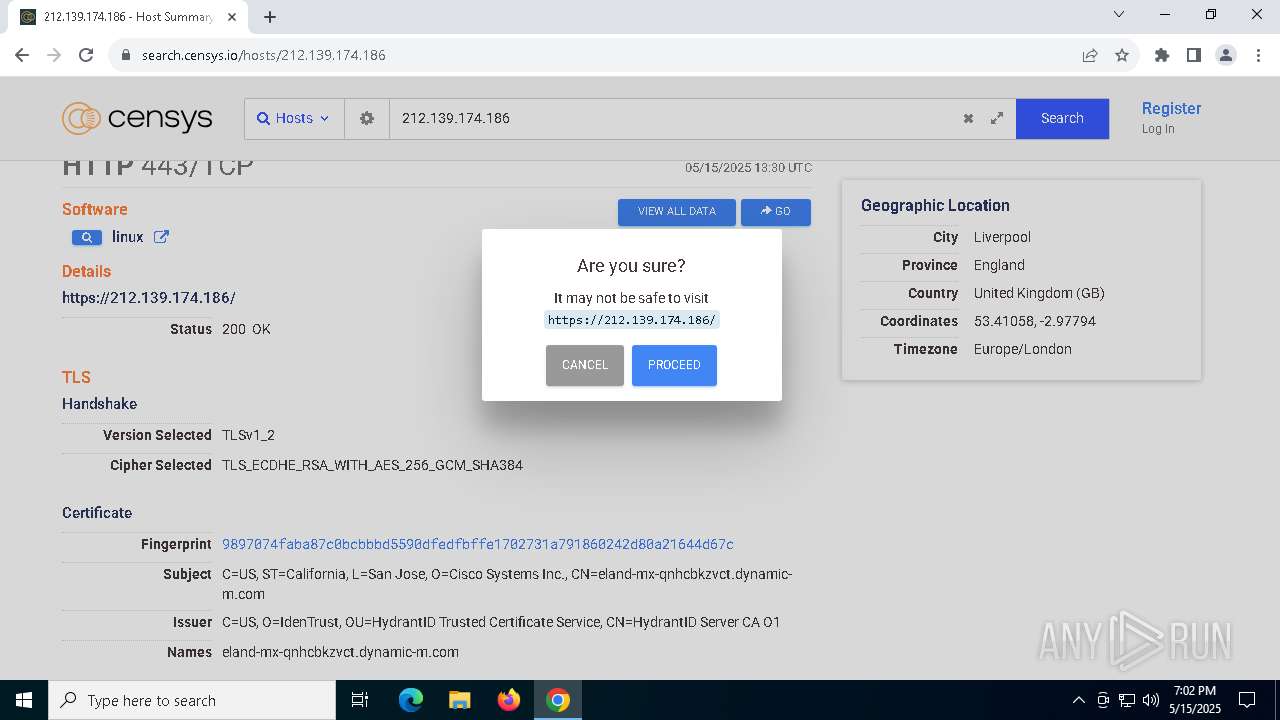The height and width of the screenshot is (720, 1280).
Task: Click the Europe/London timezone value
Action: click(x=1023, y=349)
